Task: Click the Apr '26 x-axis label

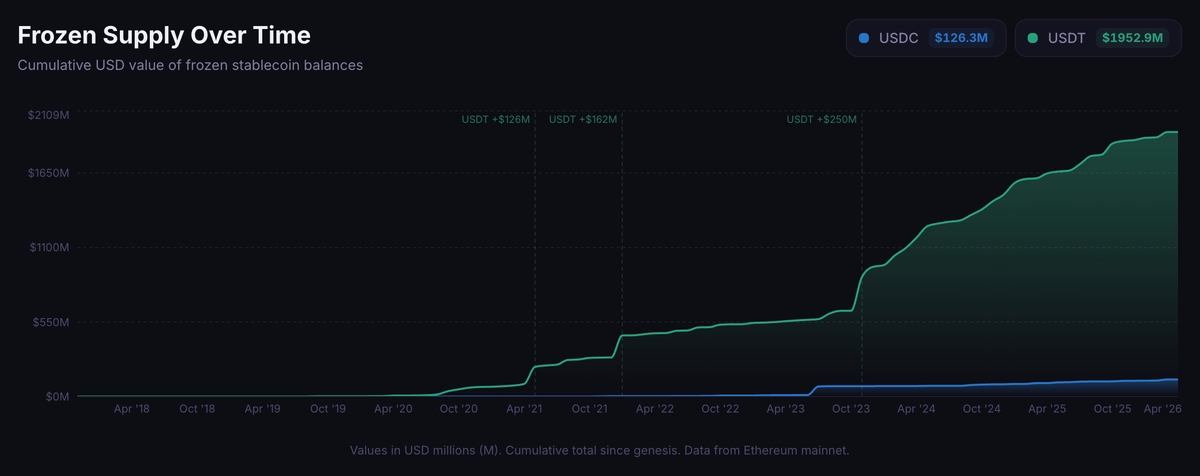Action: coord(1160,409)
